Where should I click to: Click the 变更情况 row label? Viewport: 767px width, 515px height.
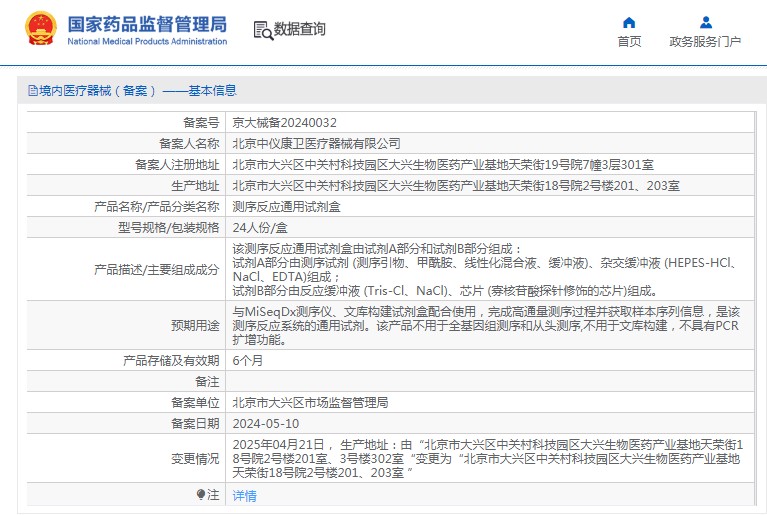(195, 458)
